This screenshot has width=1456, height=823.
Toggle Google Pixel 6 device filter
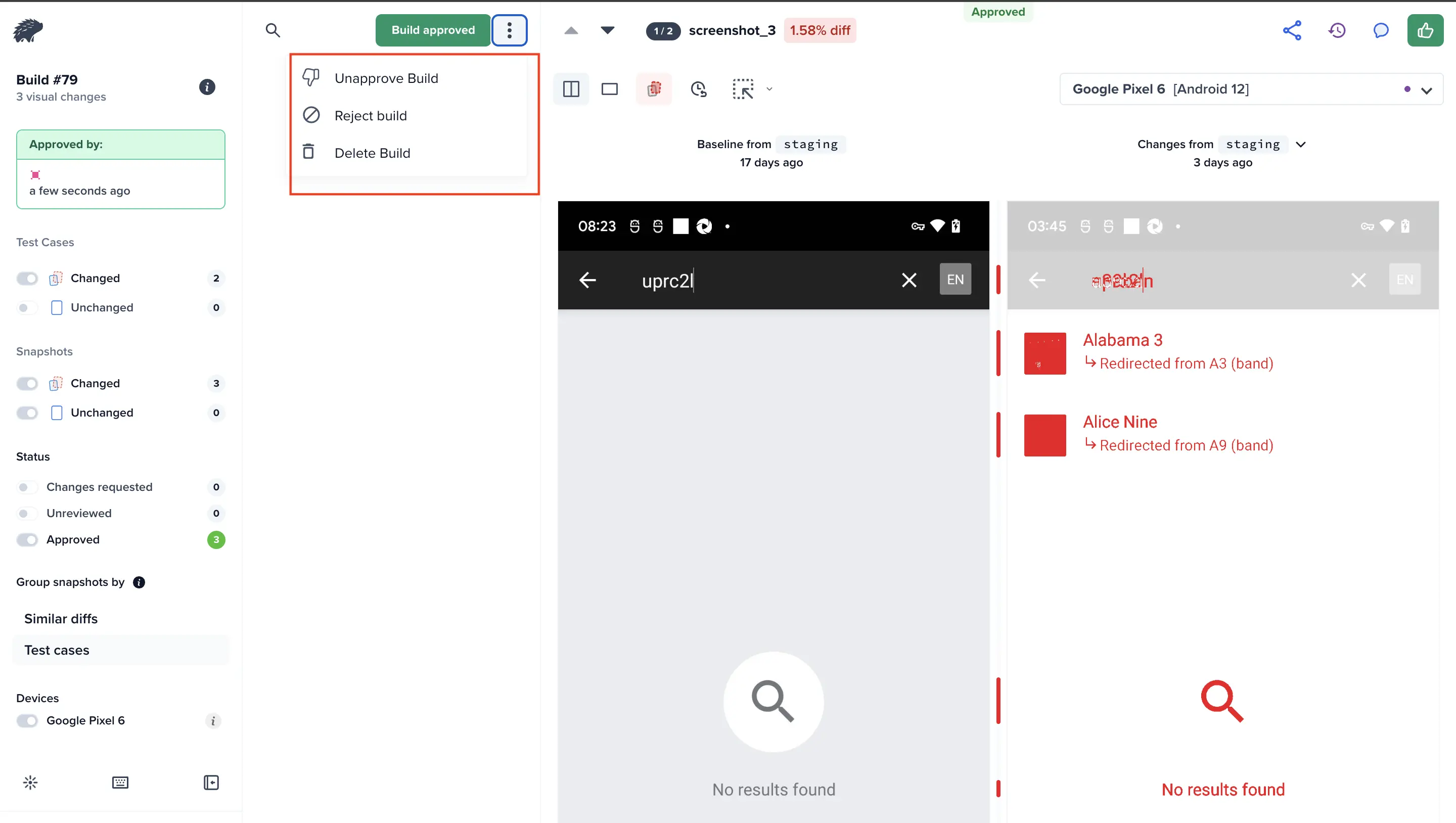point(27,721)
